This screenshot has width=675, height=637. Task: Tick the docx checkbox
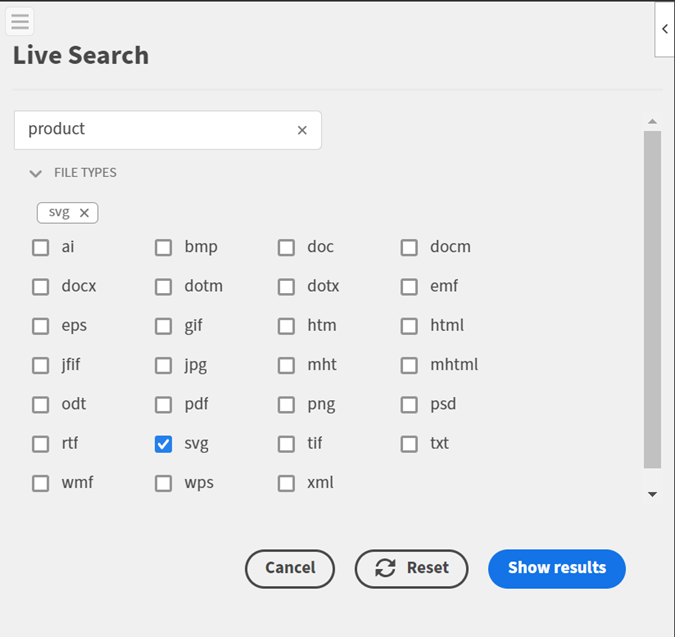pos(40,287)
